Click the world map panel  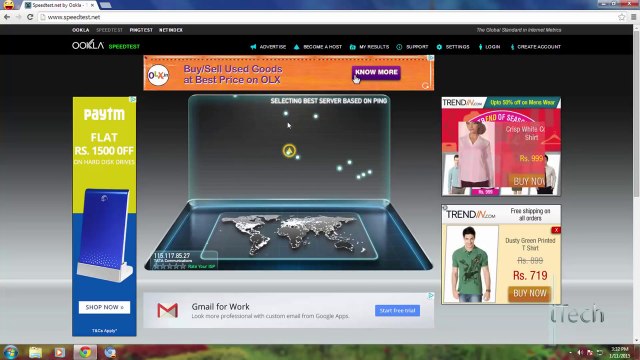coord(290,236)
